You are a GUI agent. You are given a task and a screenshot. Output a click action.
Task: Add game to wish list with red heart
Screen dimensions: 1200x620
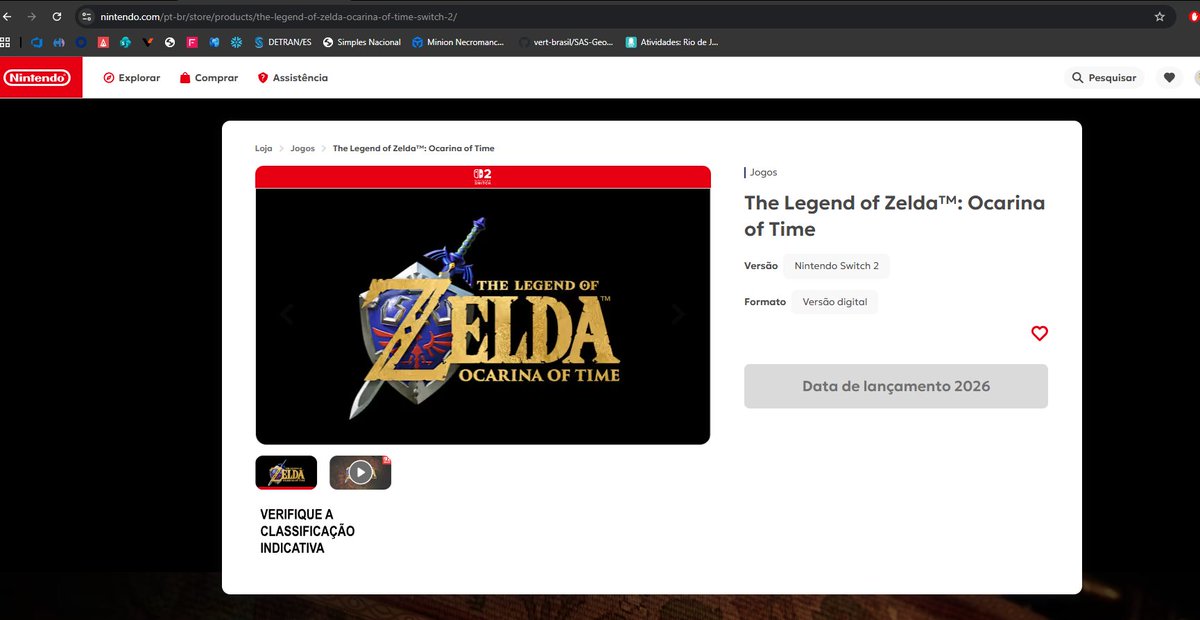click(1039, 334)
